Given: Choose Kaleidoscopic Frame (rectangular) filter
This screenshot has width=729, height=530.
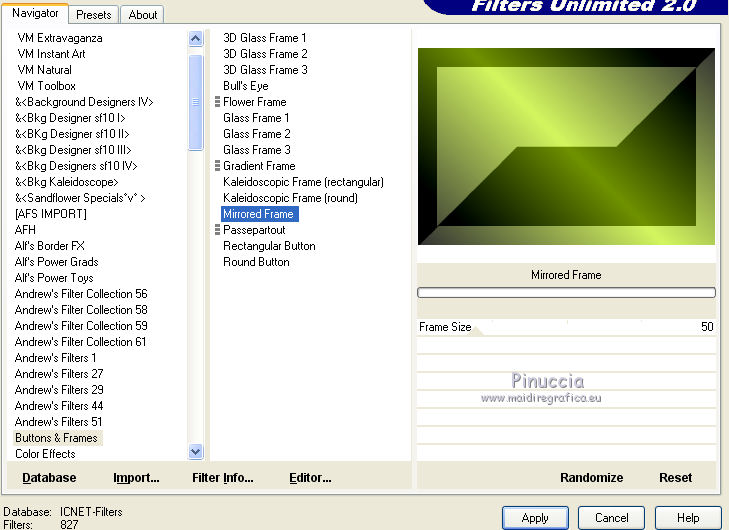Looking at the screenshot, I should tap(303, 182).
